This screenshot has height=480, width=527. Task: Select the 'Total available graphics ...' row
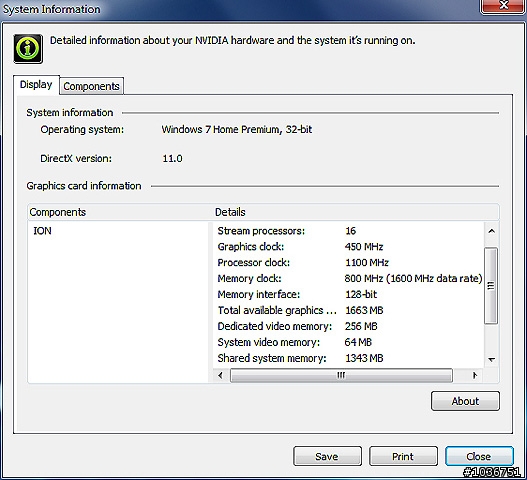349,310
